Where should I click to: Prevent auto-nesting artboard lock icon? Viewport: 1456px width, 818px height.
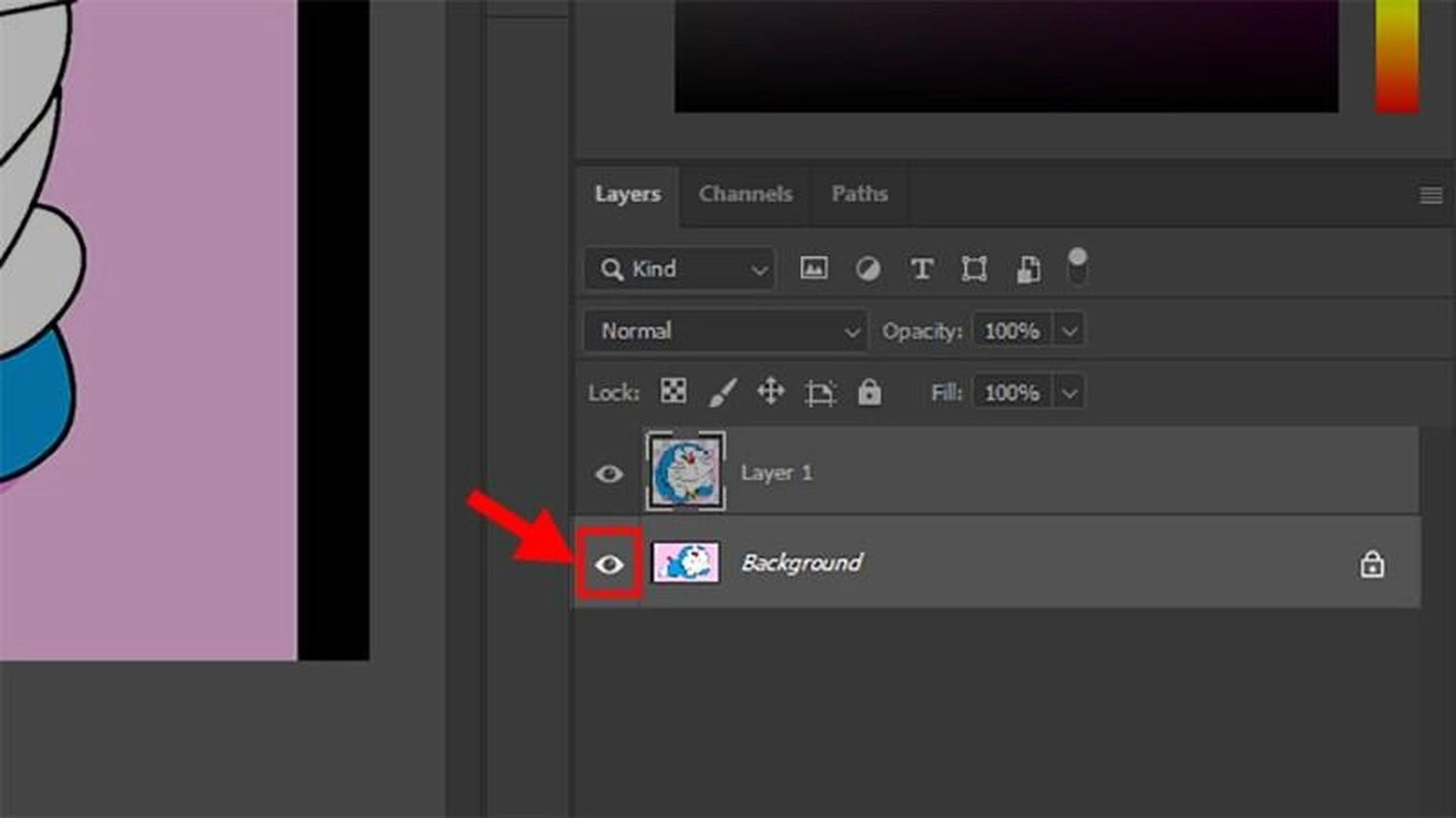click(x=820, y=393)
